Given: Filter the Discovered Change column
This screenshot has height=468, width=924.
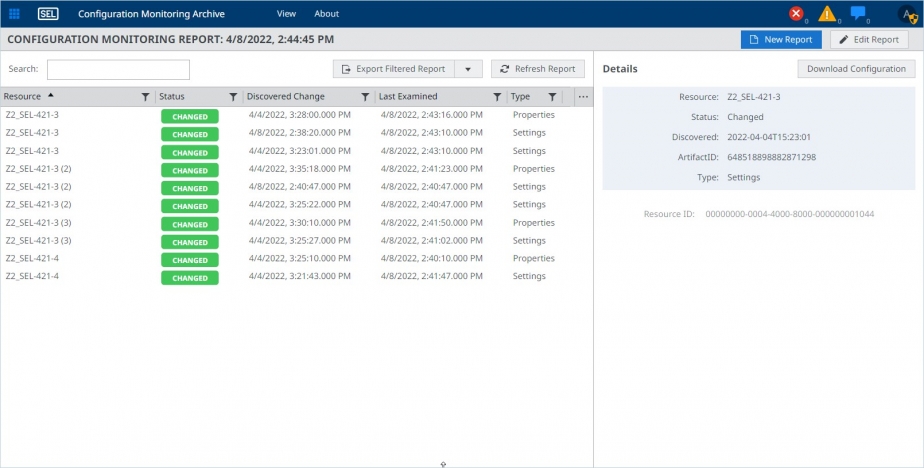Looking at the screenshot, I should [x=365, y=97].
